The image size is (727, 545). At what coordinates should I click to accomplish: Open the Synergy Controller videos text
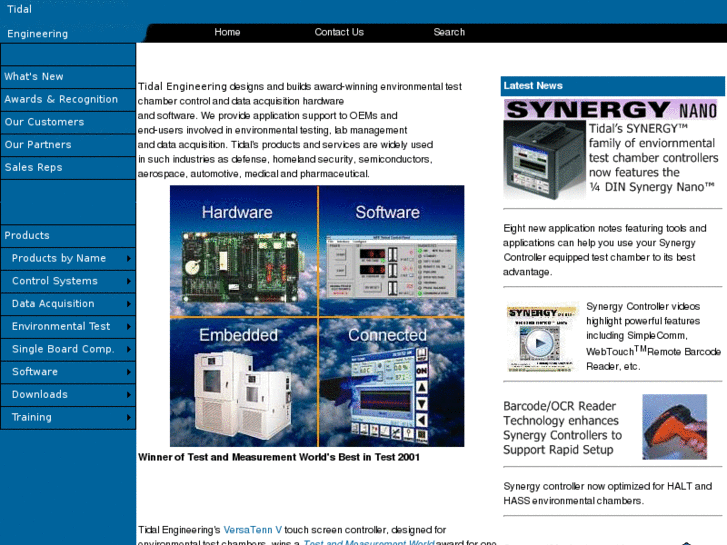tap(653, 336)
